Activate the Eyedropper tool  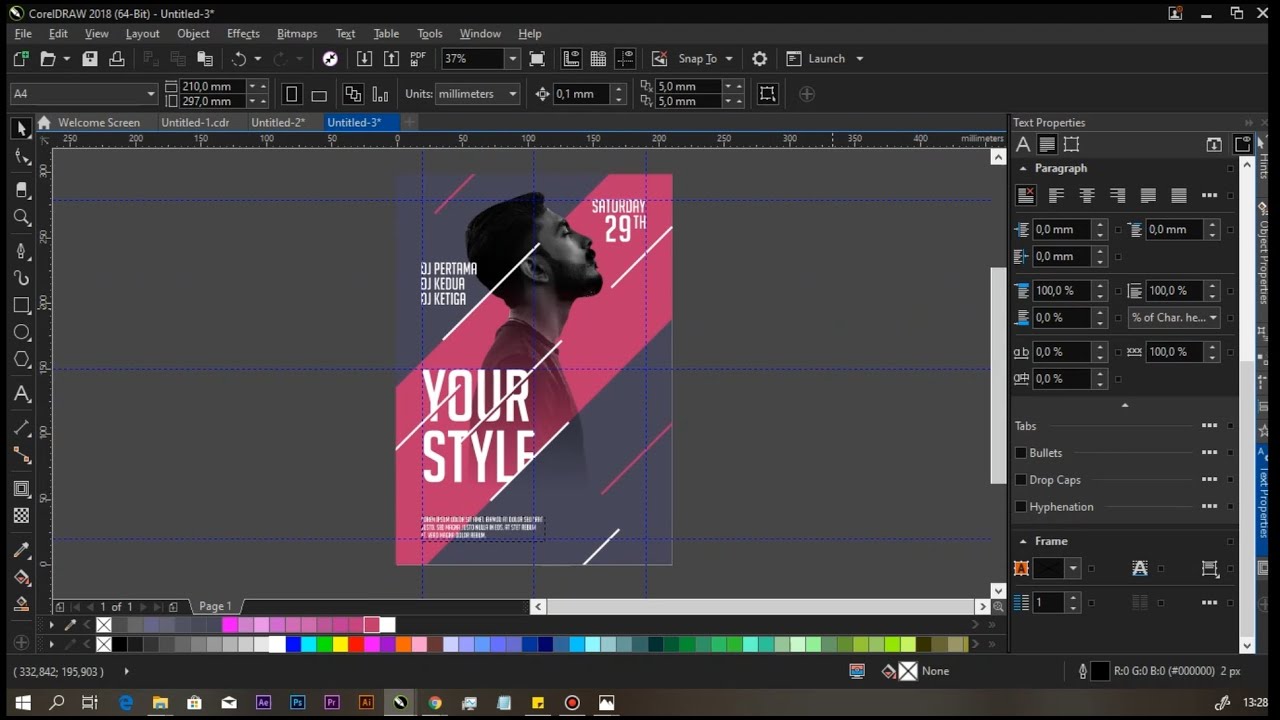[x=22, y=550]
